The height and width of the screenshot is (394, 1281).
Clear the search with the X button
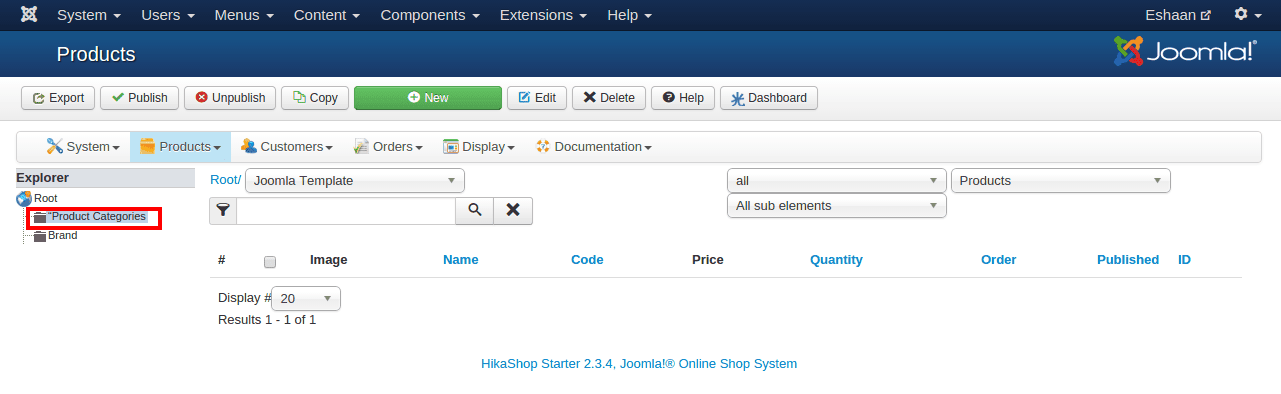513,210
